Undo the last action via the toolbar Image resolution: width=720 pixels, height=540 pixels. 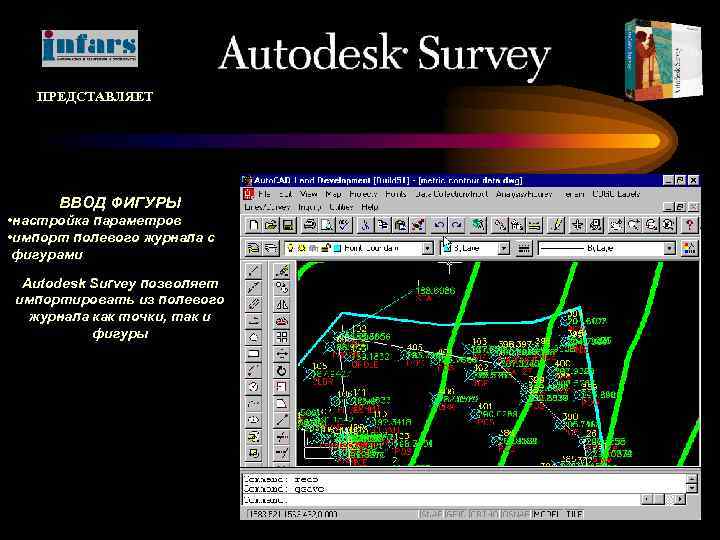coord(439,225)
